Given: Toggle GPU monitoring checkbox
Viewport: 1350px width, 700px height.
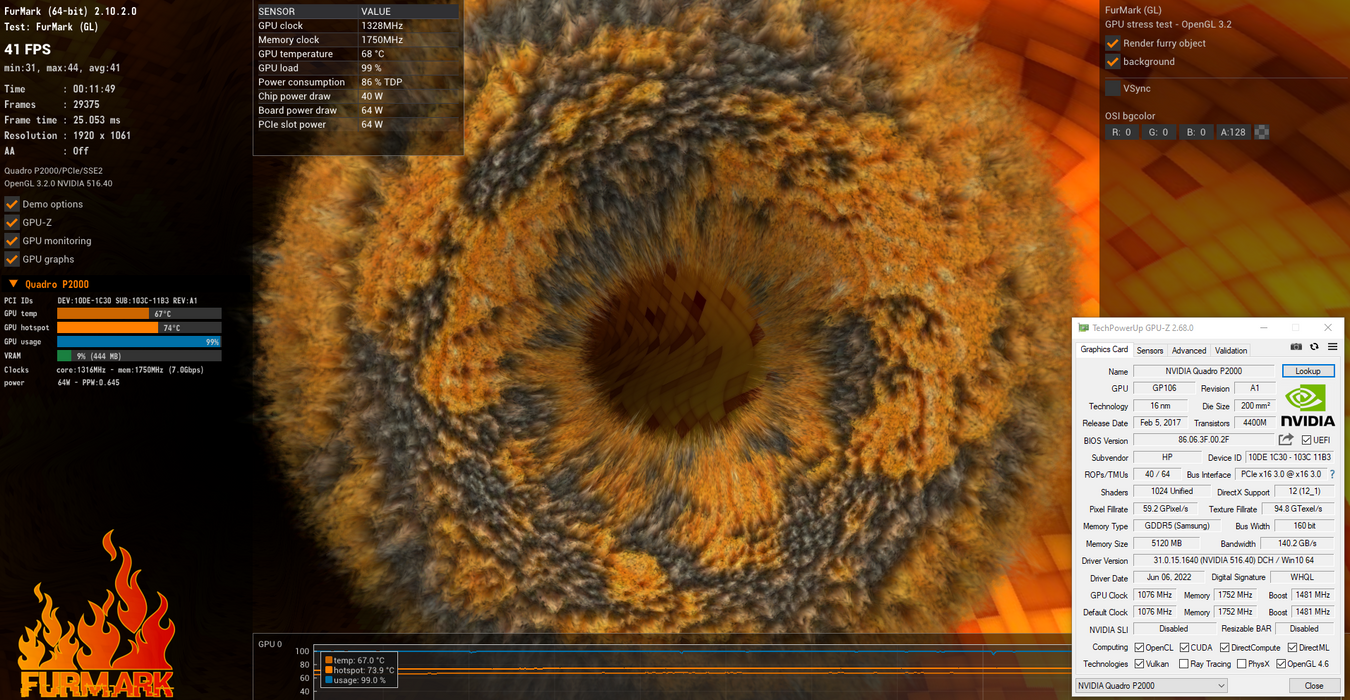Looking at the screenshot, I should 12,241.
